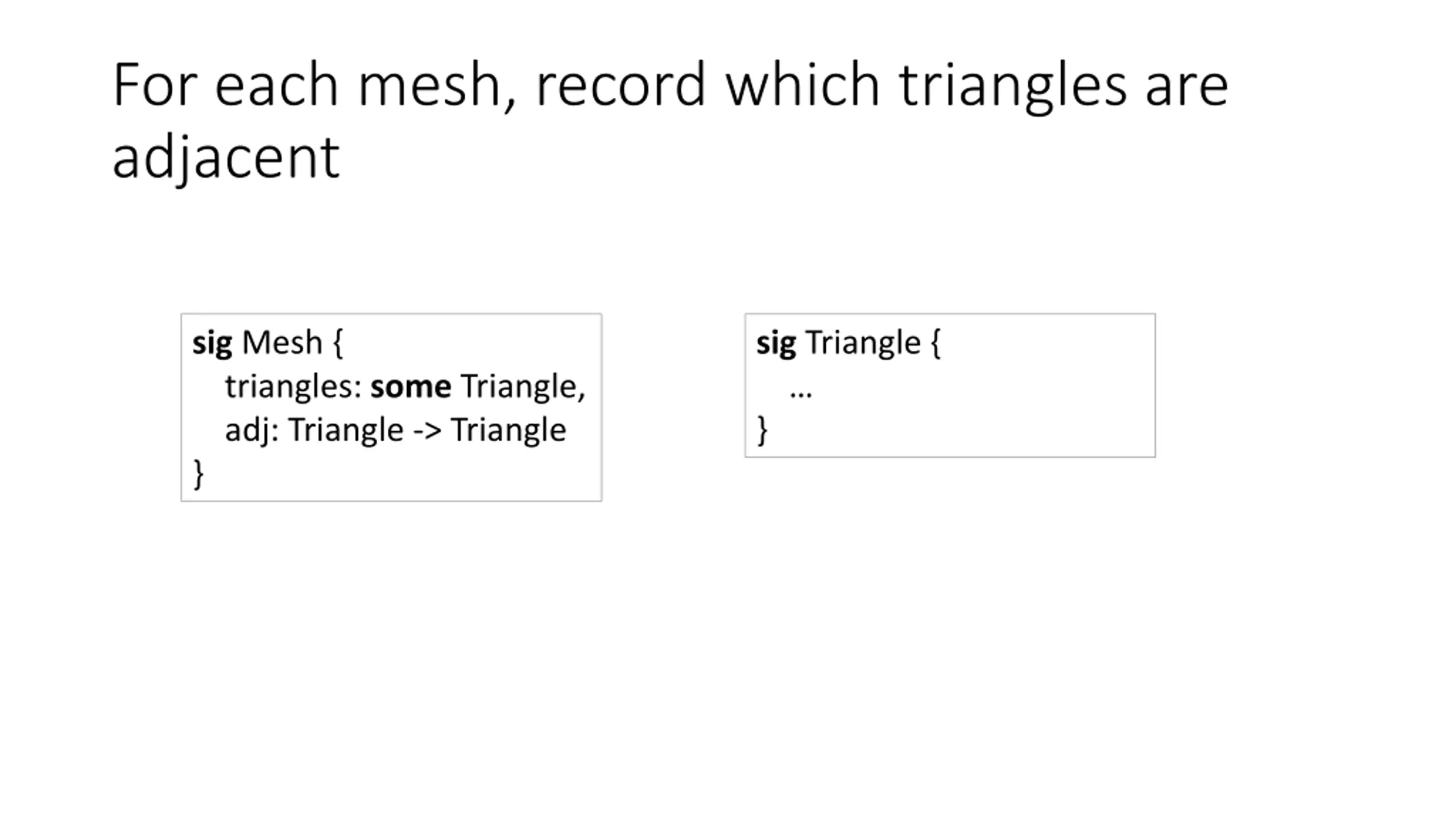The image size is (1456, 819).
Task: Click the word 'Triangle' in right box header
Action: click(863, 343)
